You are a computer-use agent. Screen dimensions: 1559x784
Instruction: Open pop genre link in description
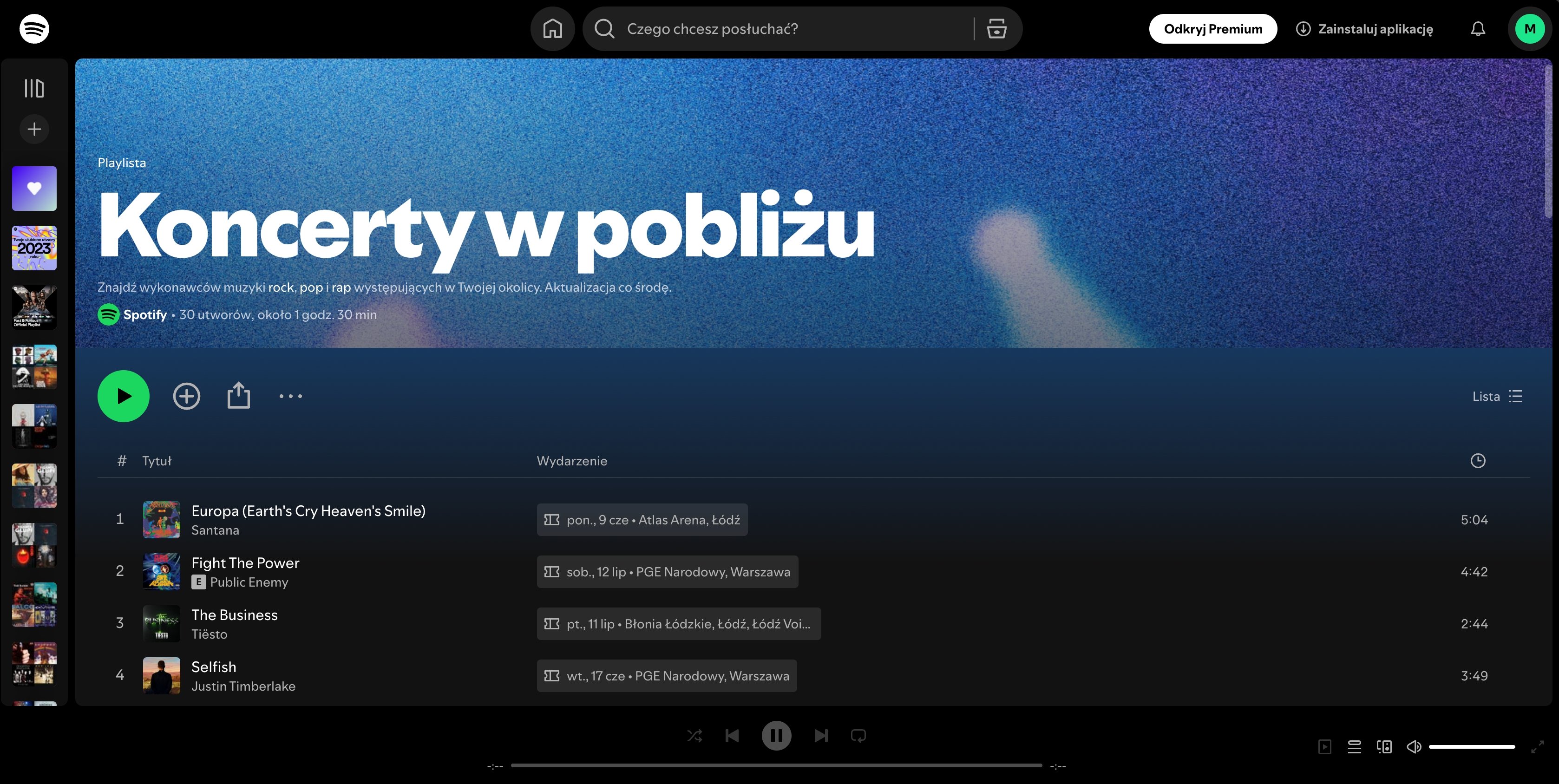311,287
